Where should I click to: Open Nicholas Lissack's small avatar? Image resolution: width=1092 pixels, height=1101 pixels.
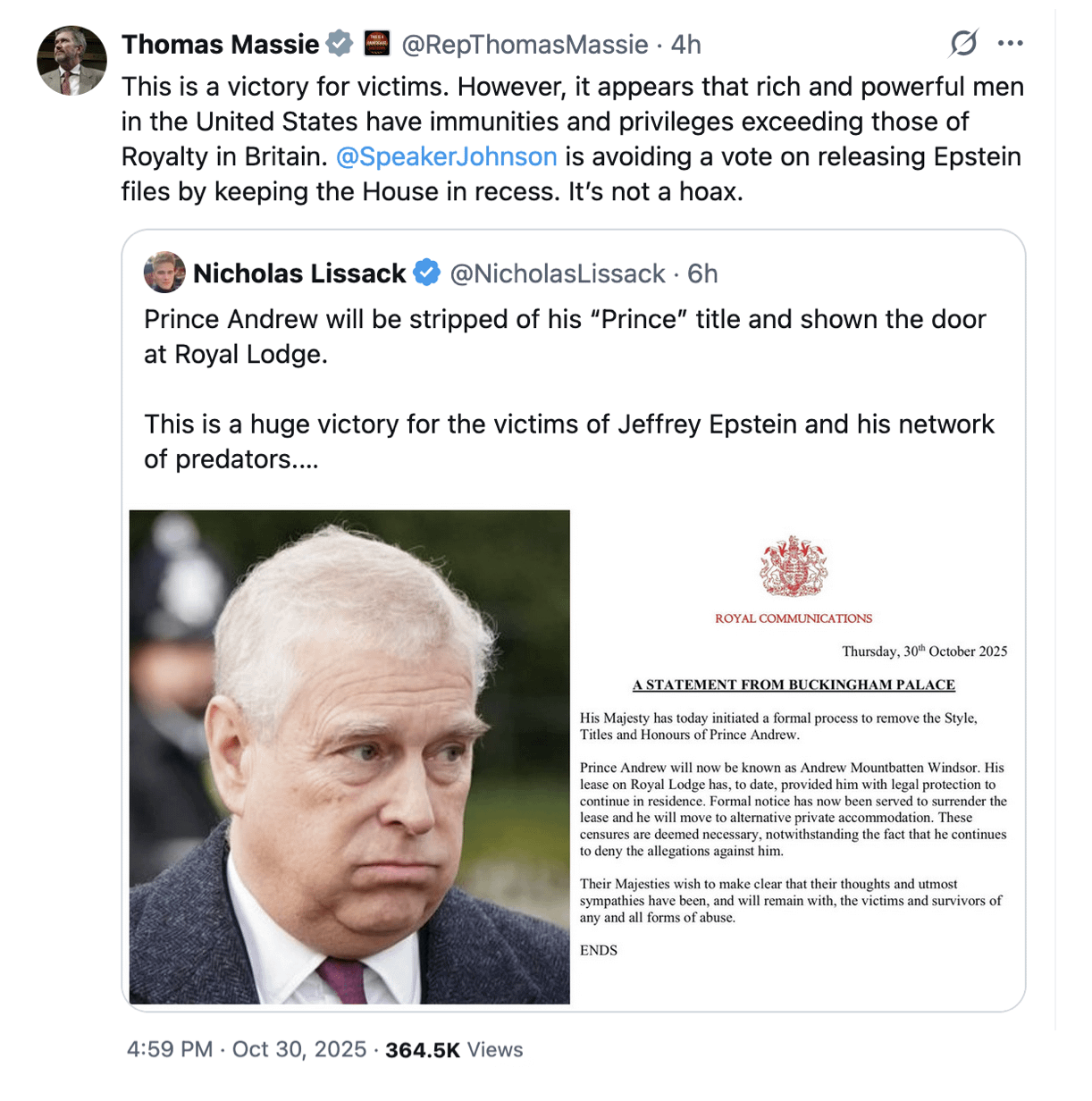click(164, 273)
